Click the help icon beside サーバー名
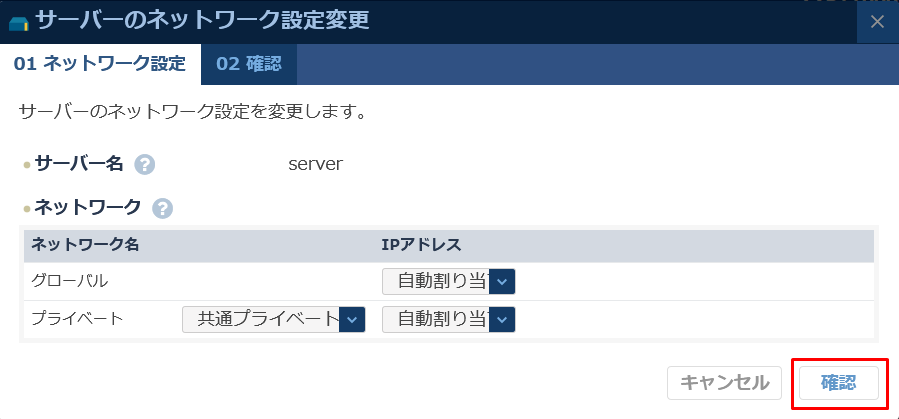 click(x=144, y=165)
